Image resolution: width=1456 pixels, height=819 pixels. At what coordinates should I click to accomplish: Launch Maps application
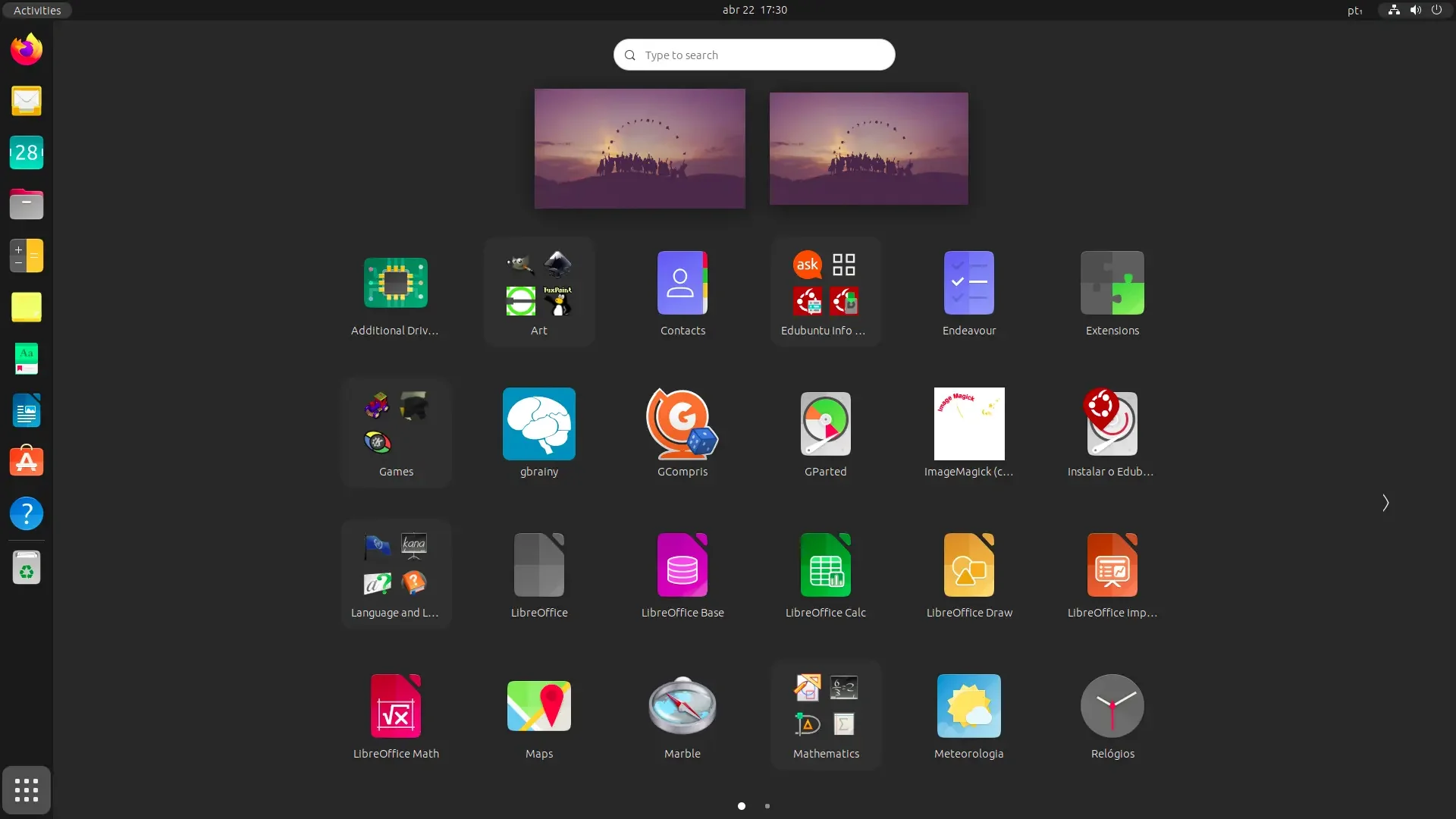point(538,716)
